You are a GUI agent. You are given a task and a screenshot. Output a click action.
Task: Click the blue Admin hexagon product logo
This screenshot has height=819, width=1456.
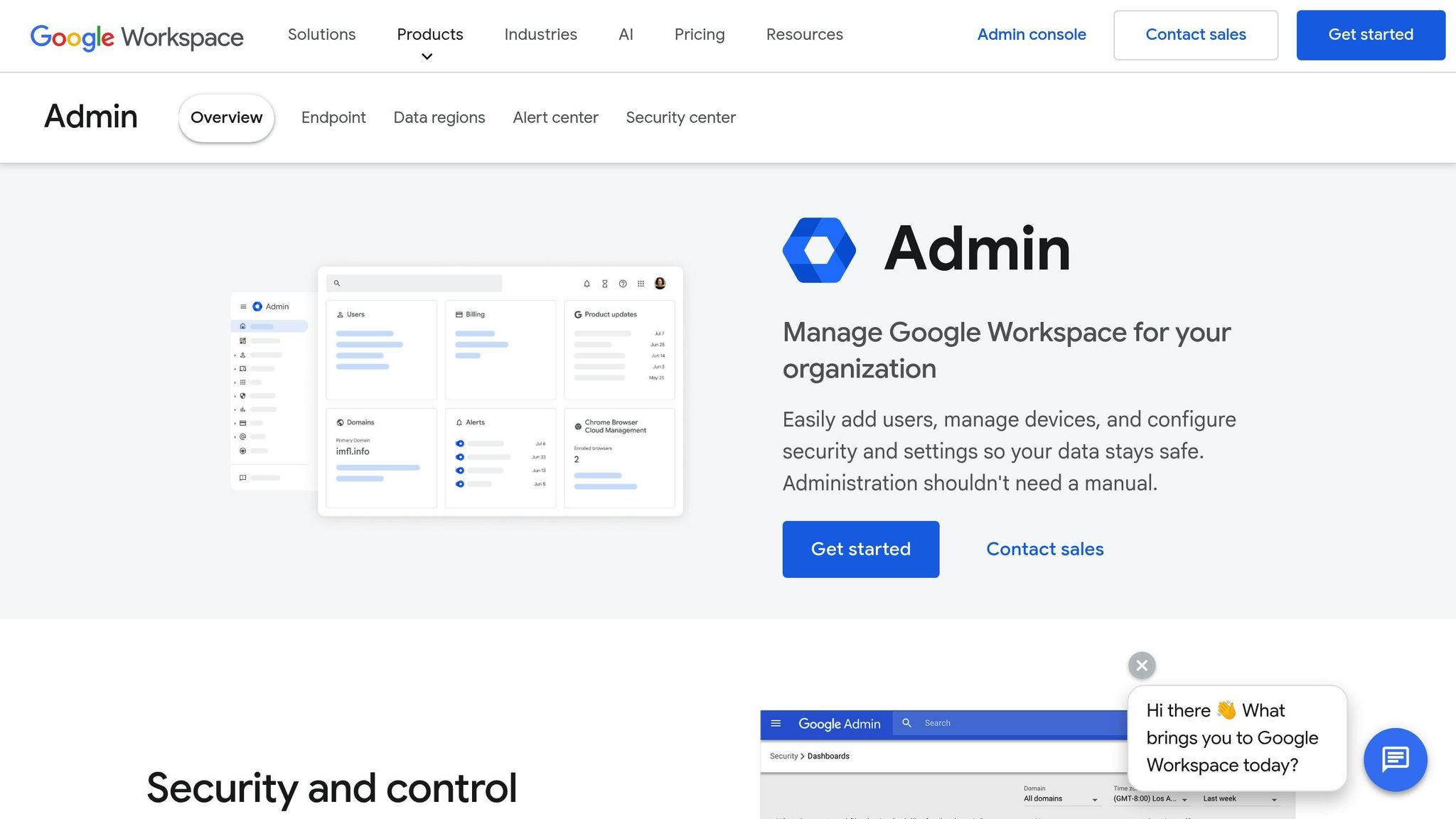point(818,250)
